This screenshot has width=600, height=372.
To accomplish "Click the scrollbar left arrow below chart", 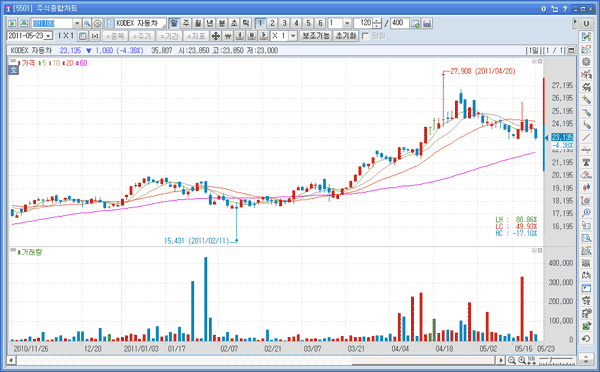I will click(x=11, y=360).
